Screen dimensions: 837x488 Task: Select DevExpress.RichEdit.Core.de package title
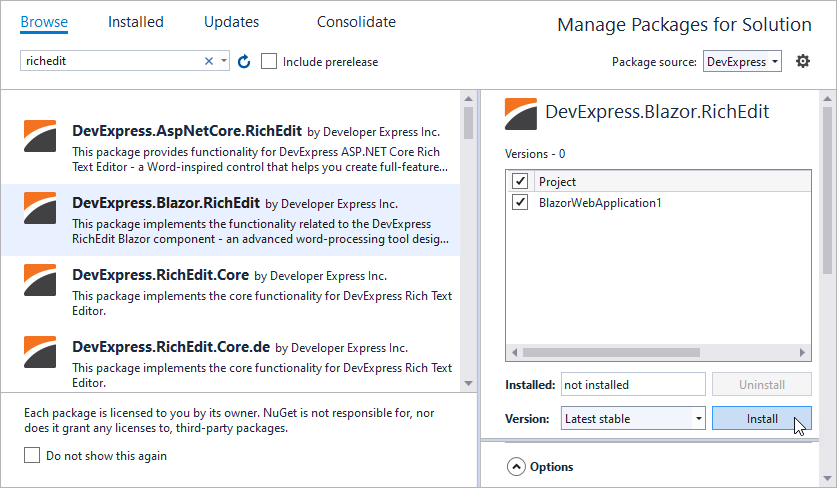pos(171,347)
